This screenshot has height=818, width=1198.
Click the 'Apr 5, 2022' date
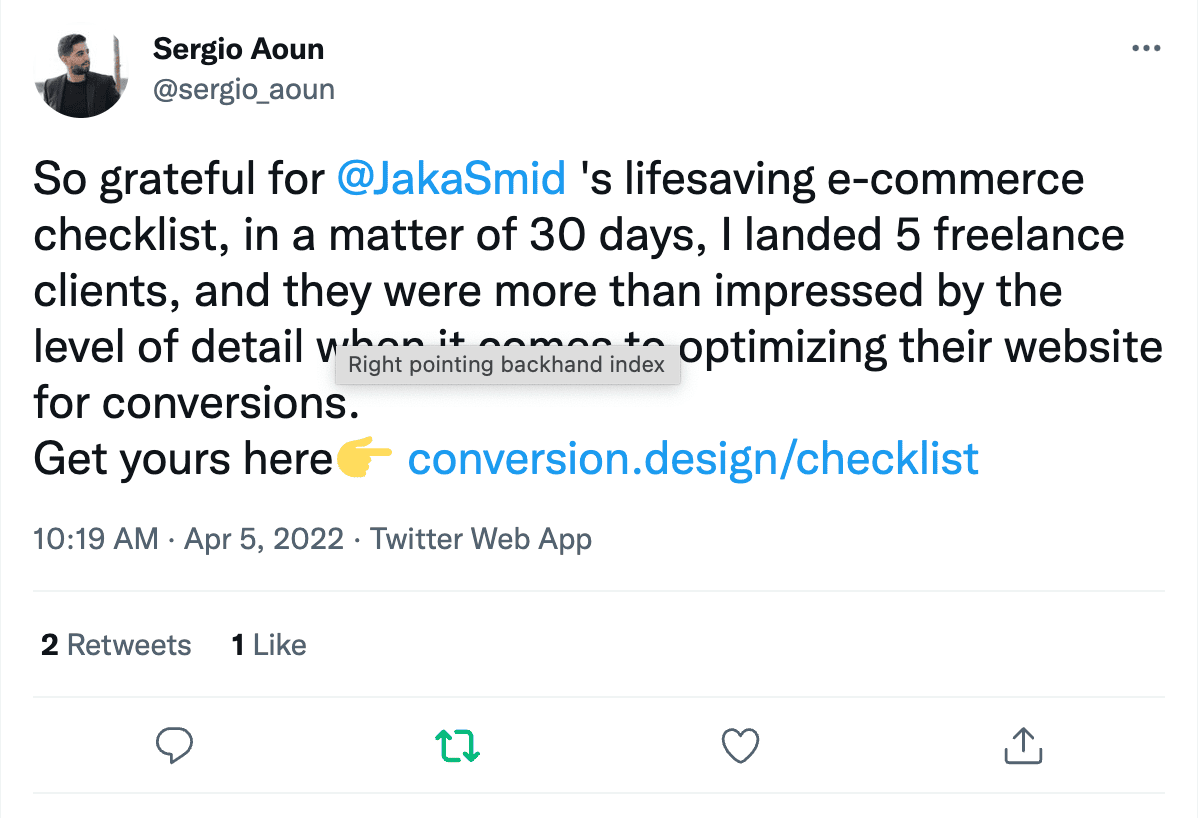tap(264, 539)
